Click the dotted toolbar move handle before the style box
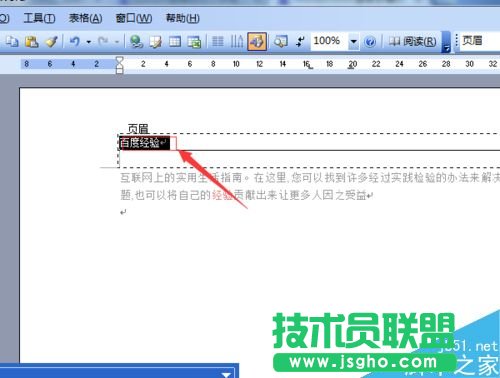 coord(456,41)
